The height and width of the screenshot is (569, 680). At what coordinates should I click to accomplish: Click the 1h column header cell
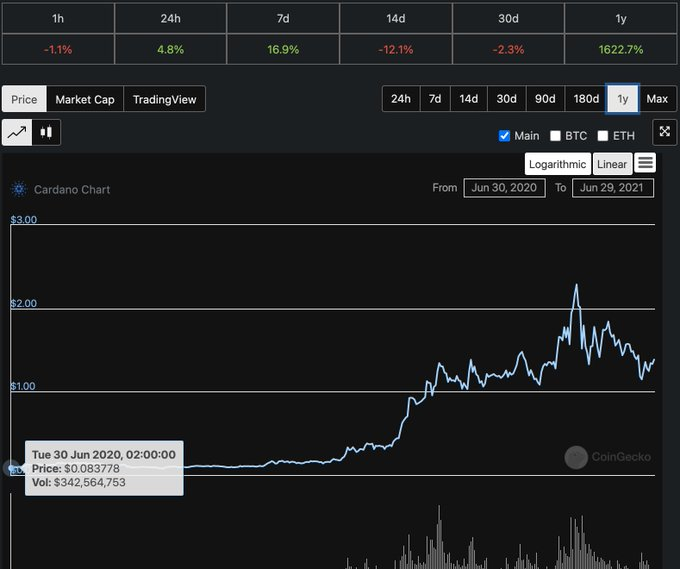click(58, 18)
